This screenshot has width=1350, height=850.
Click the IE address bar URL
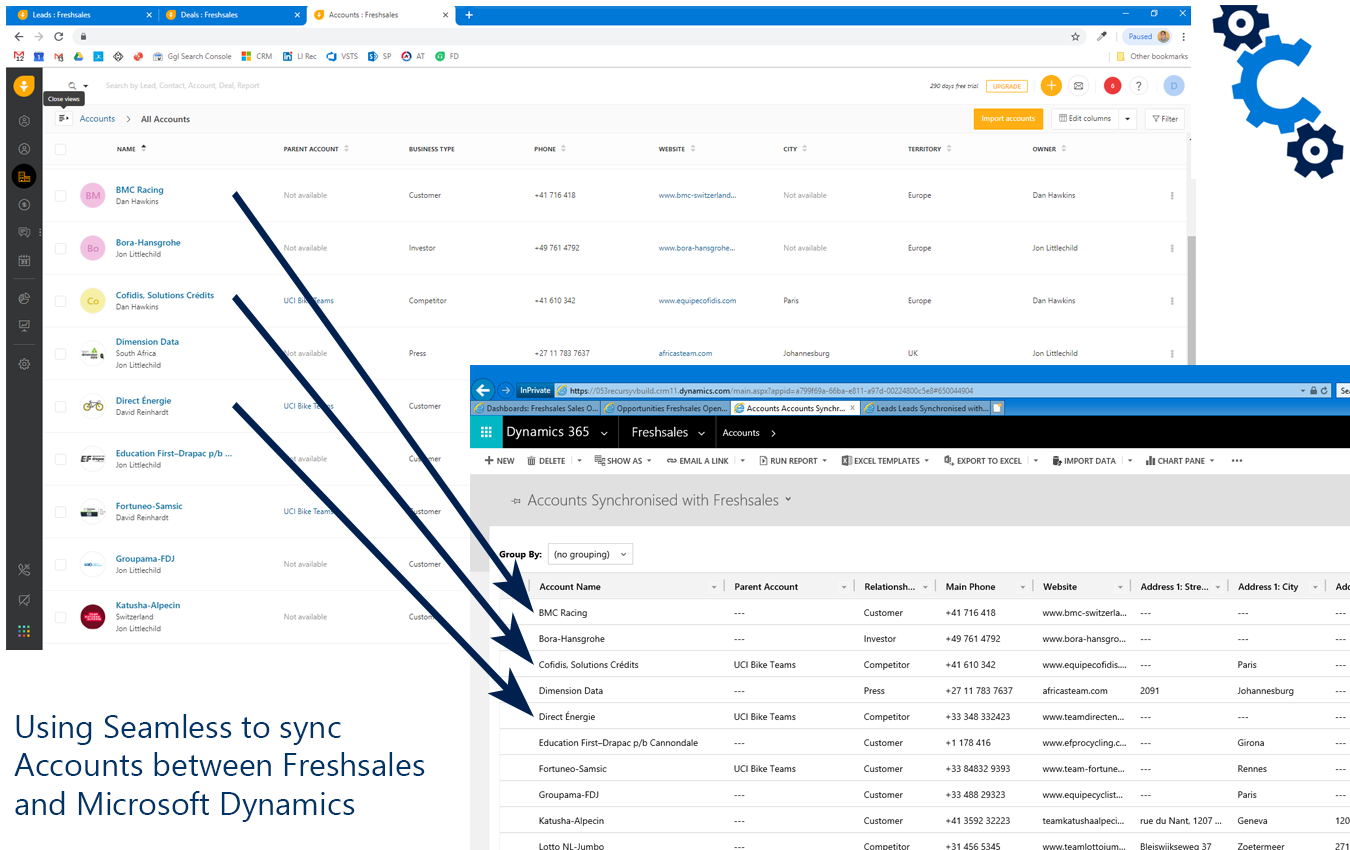[771, 391]
